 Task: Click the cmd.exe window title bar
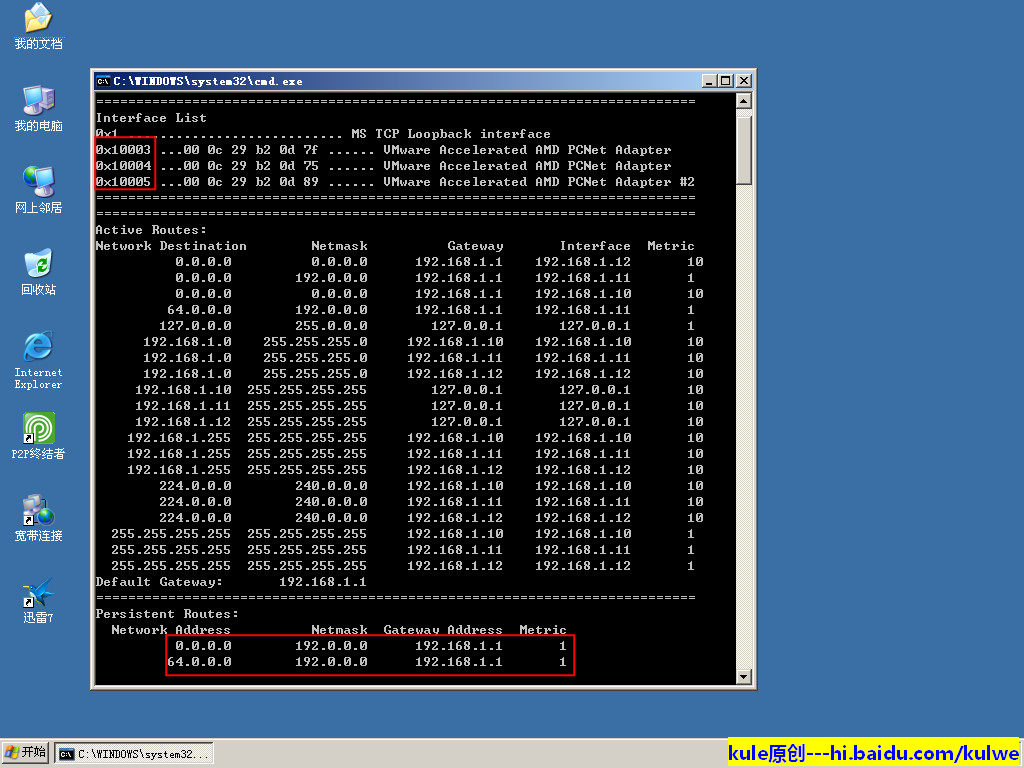pos(400,81)
